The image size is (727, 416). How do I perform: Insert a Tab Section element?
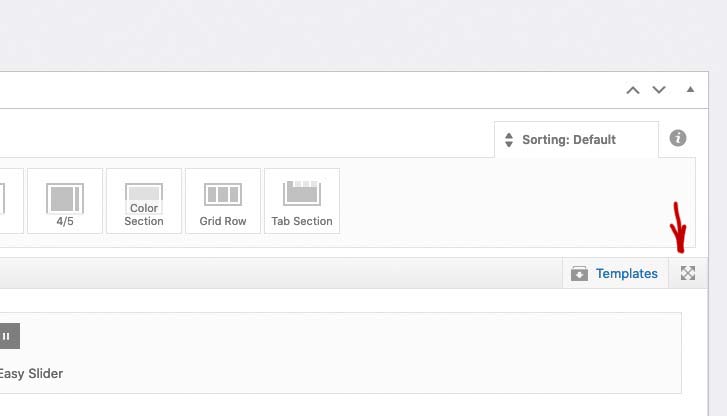tap(302, 201)
